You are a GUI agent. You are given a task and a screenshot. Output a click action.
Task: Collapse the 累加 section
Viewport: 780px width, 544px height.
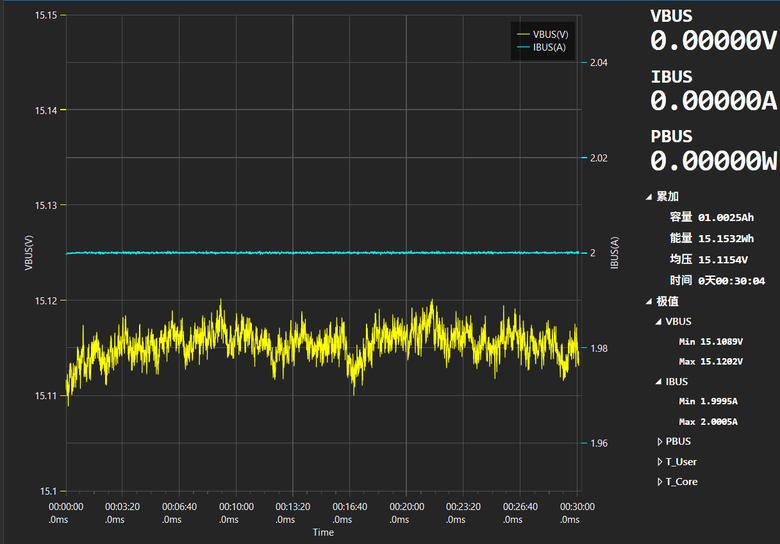click(x=649, y=197)
